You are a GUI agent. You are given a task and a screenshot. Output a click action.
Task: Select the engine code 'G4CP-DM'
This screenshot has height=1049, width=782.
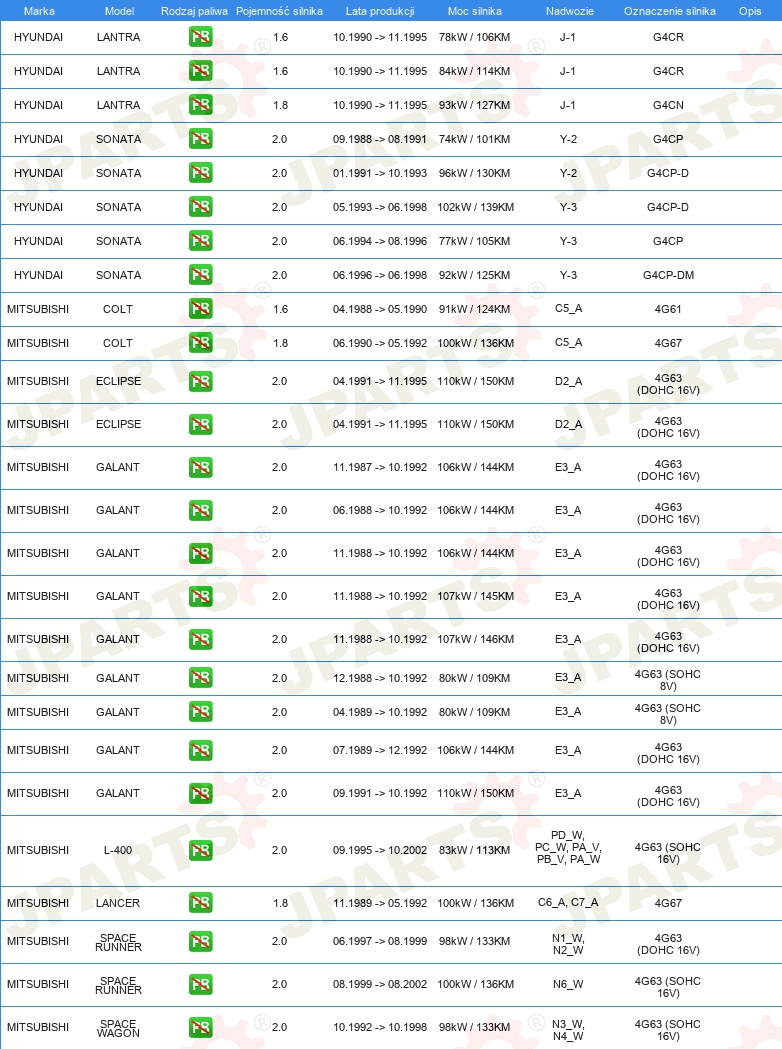point(668,275)
